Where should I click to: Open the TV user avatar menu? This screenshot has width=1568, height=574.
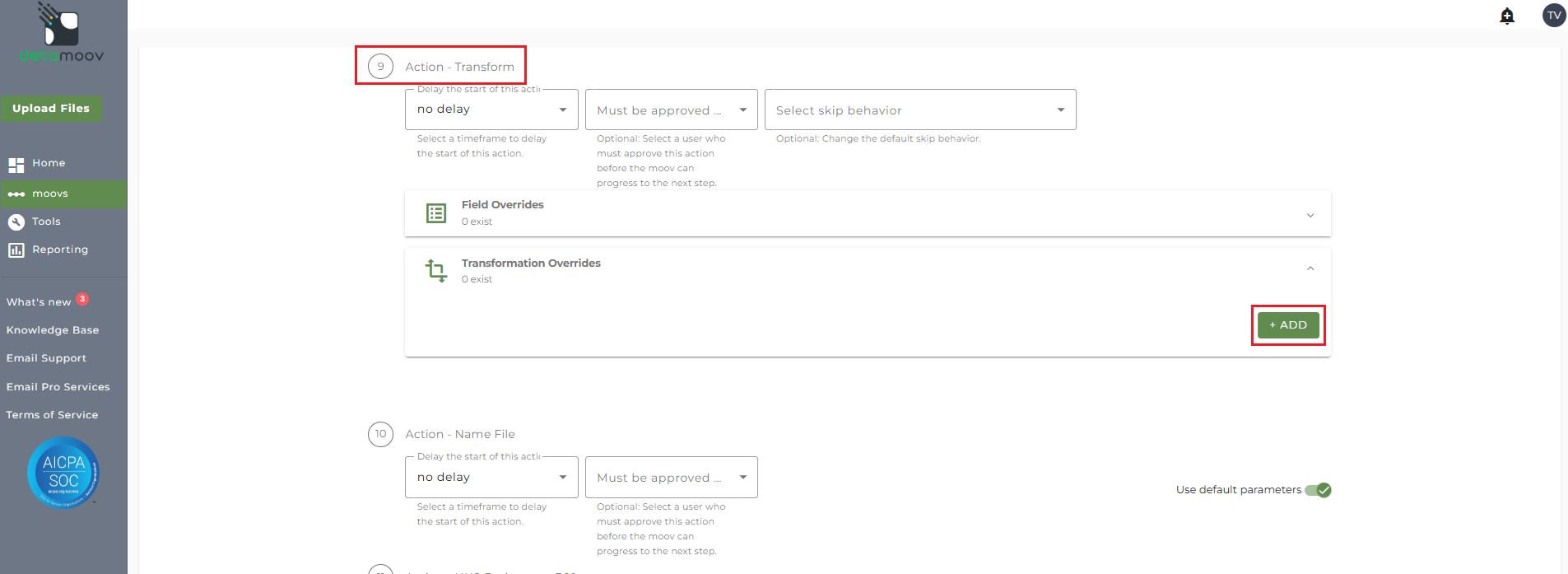point(1553,16)
